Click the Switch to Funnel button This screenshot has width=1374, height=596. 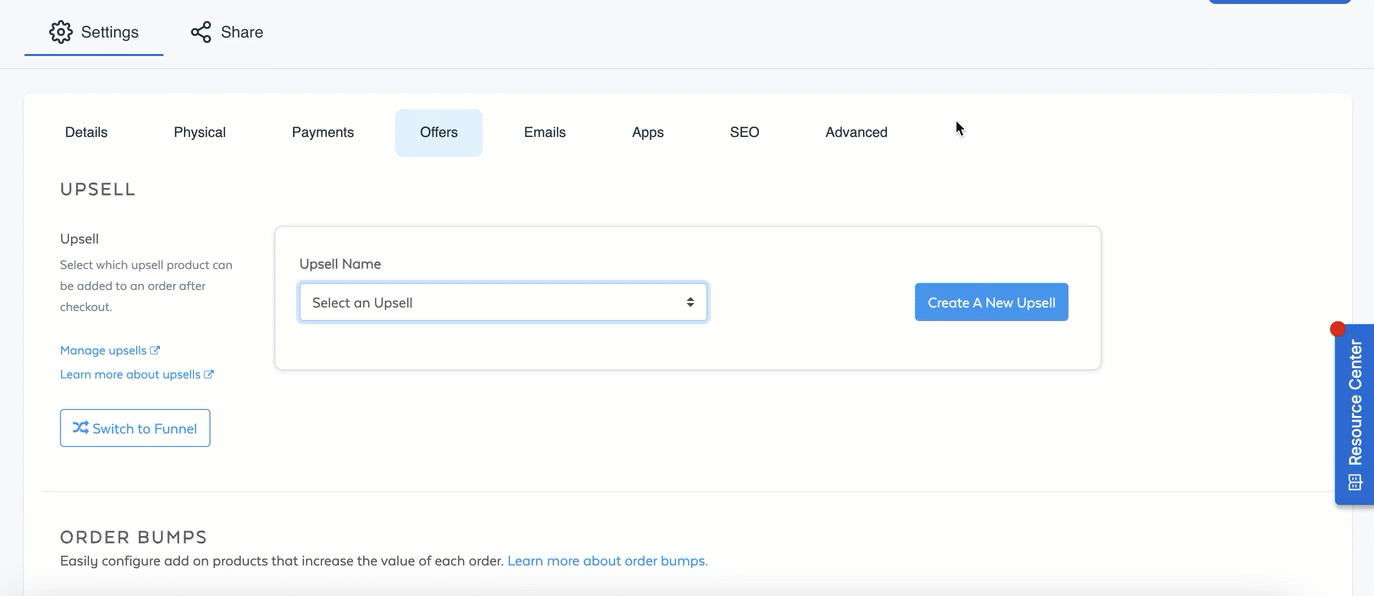pyautogui.click(x=135, y=428)
